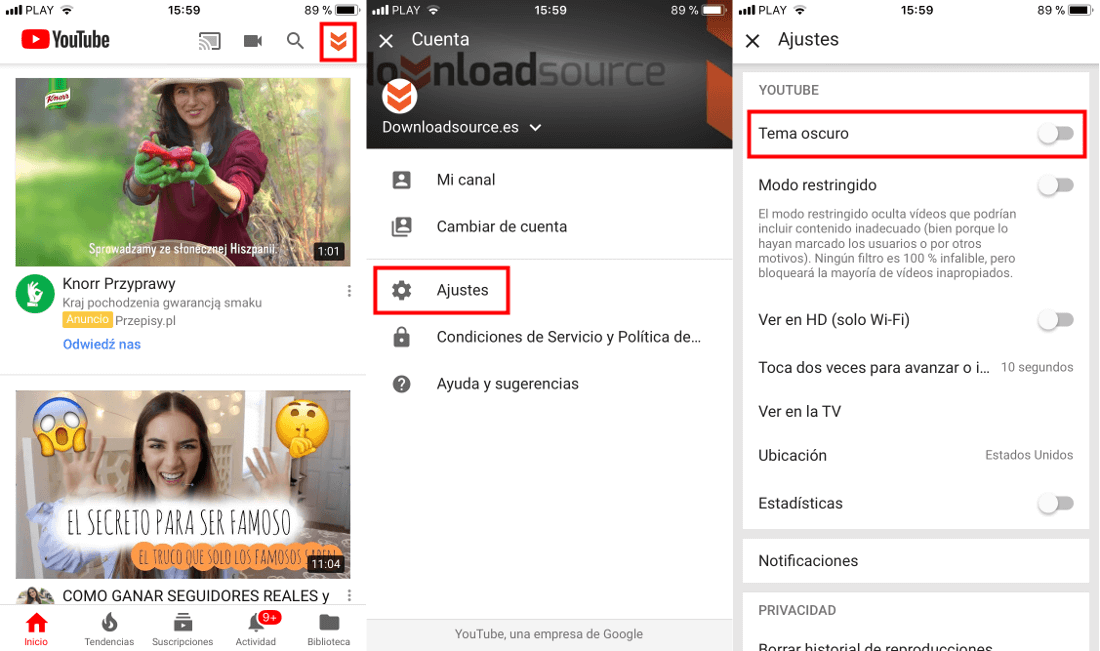1100x651 pixels.
Task: Switch to the Suscripciones tab
Action: coord(182,629)
